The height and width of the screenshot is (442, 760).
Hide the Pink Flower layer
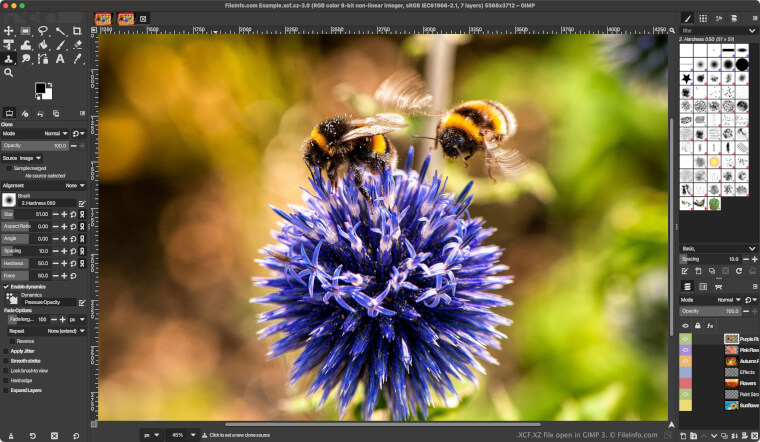coord(685,350)
